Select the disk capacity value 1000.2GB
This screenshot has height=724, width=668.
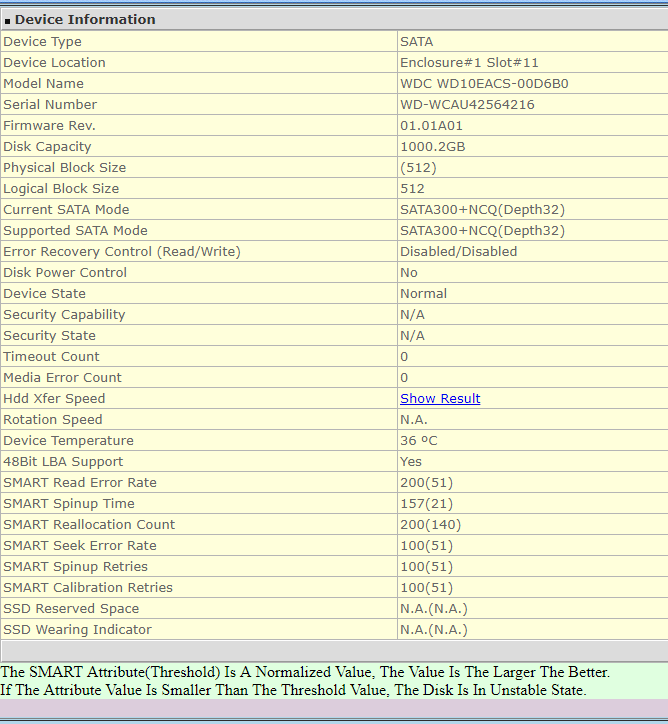(433, 146)
